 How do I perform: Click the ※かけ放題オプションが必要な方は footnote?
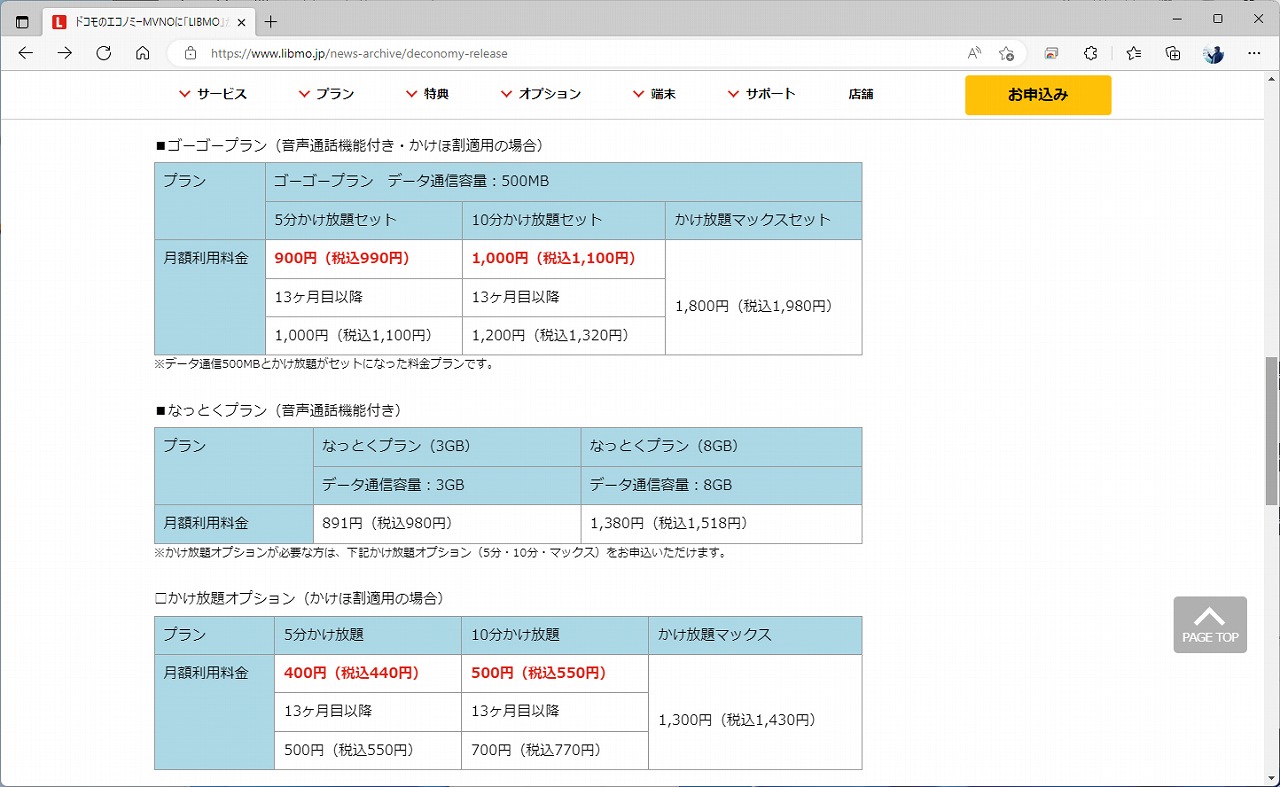[x=440, y=552]
